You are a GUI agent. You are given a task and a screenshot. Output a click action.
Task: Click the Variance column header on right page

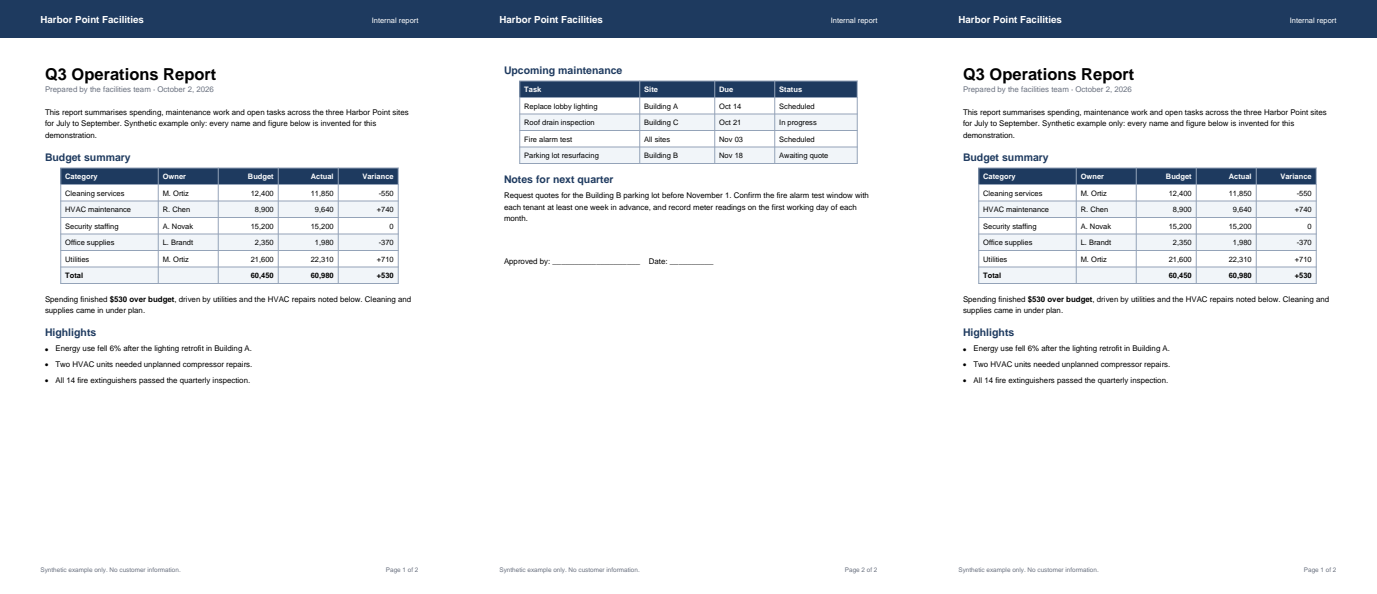1287,176
